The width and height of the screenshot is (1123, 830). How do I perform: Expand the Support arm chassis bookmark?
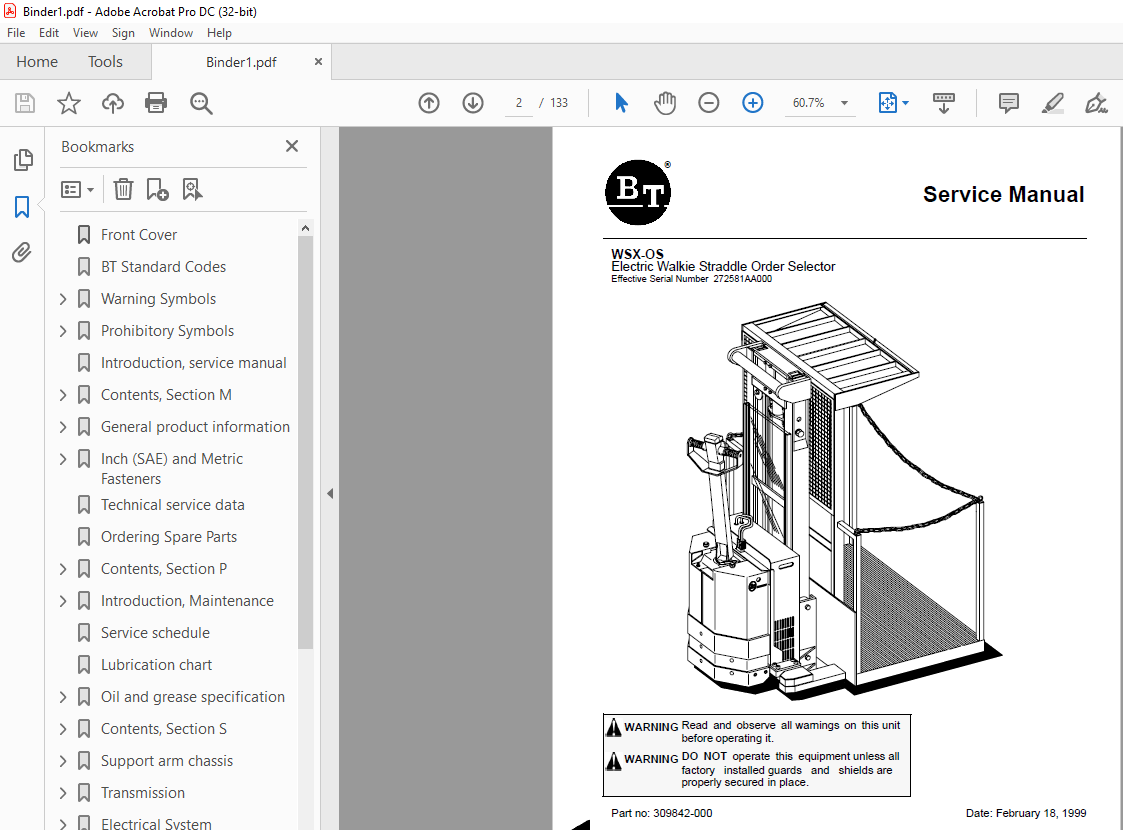click(63, 761)
